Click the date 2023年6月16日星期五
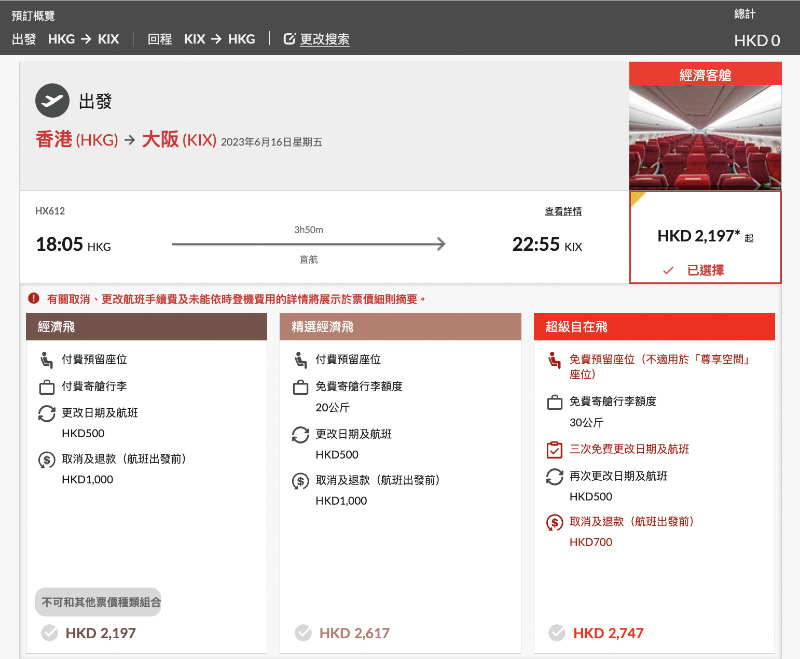 [x=271, y=142]
